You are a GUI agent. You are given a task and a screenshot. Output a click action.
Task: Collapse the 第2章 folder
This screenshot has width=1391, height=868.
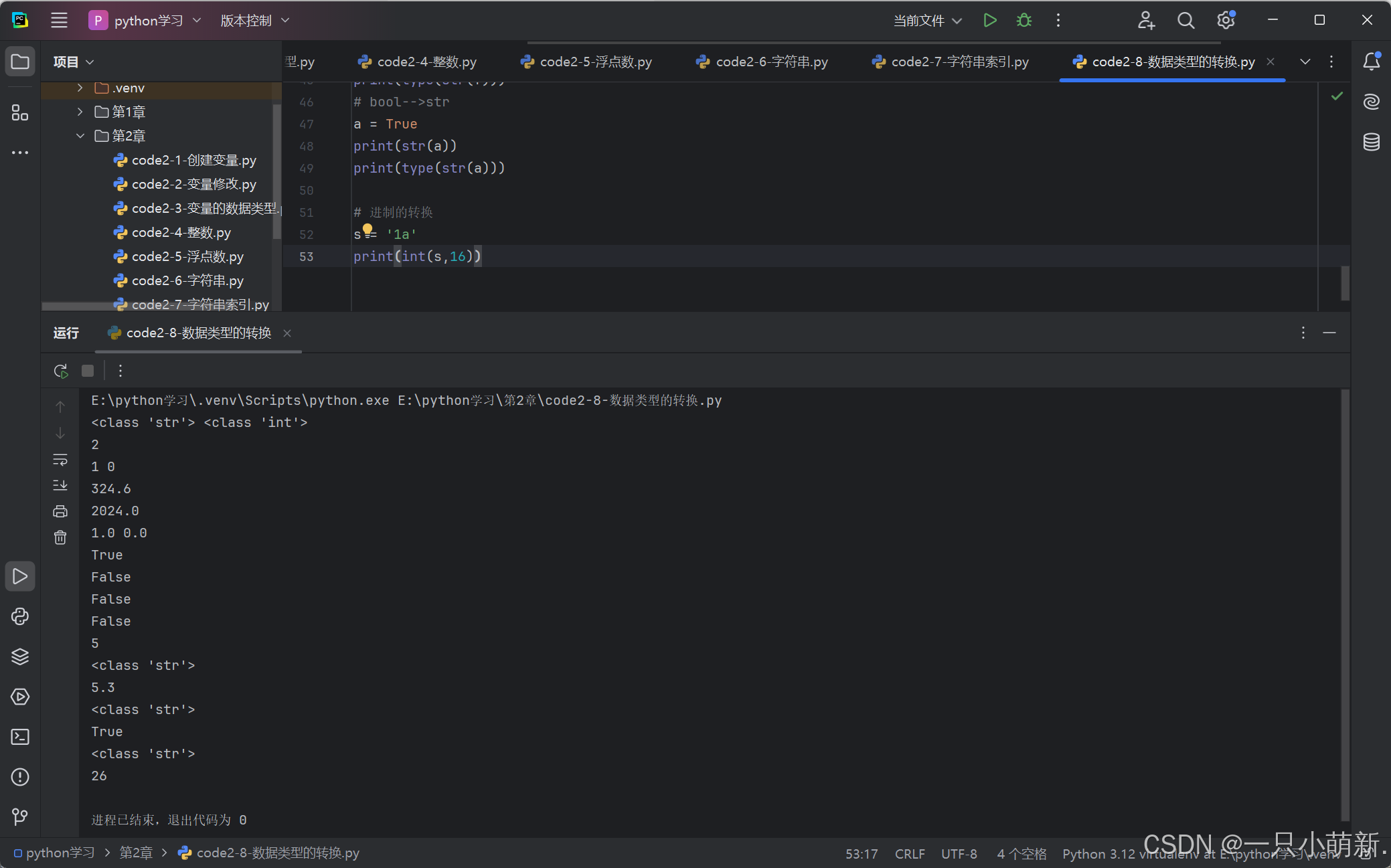(80, 136)
